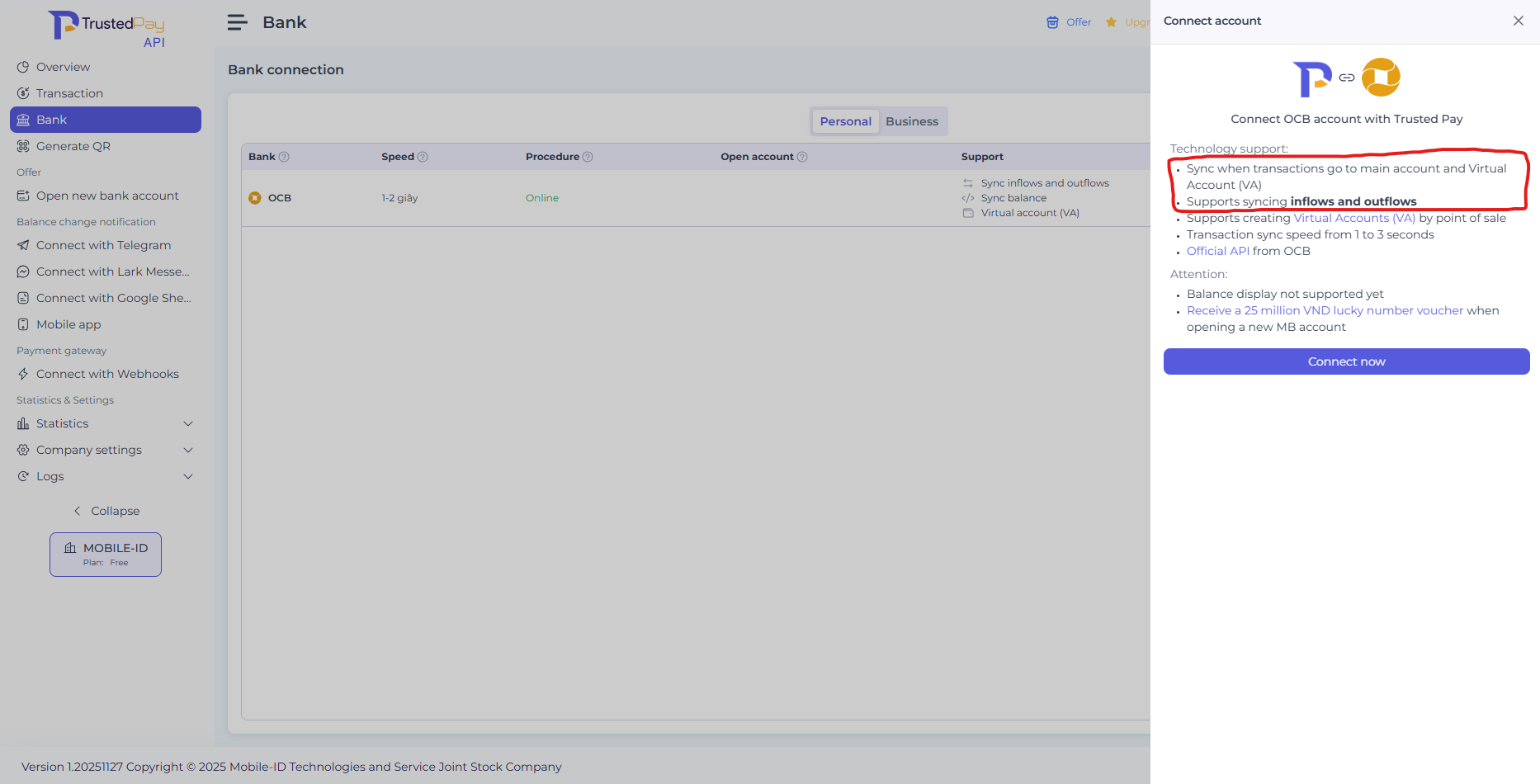
Task: Open Mobile app menu entry
Action: (106, 324)
